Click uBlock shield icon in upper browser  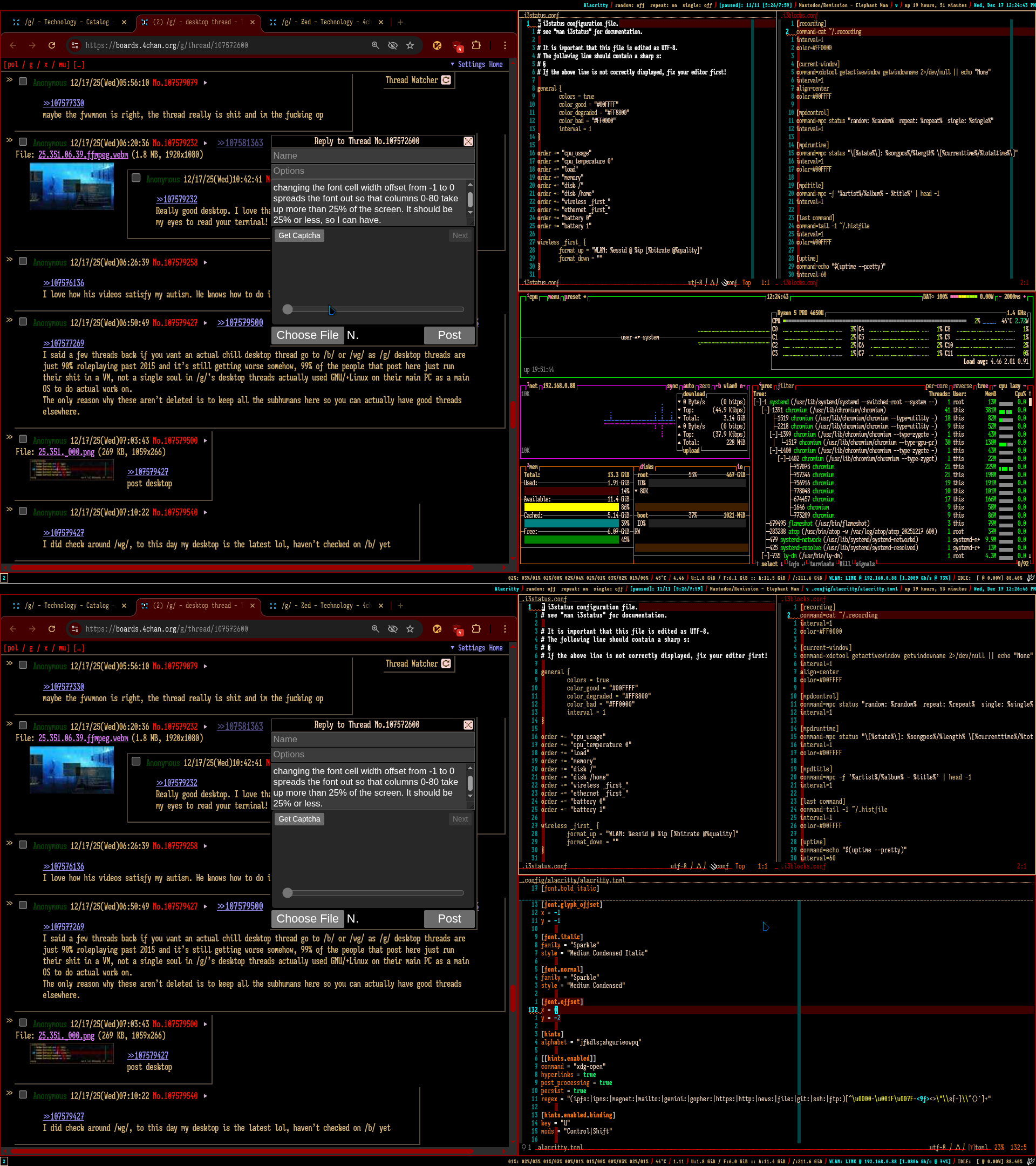(457, 45)
